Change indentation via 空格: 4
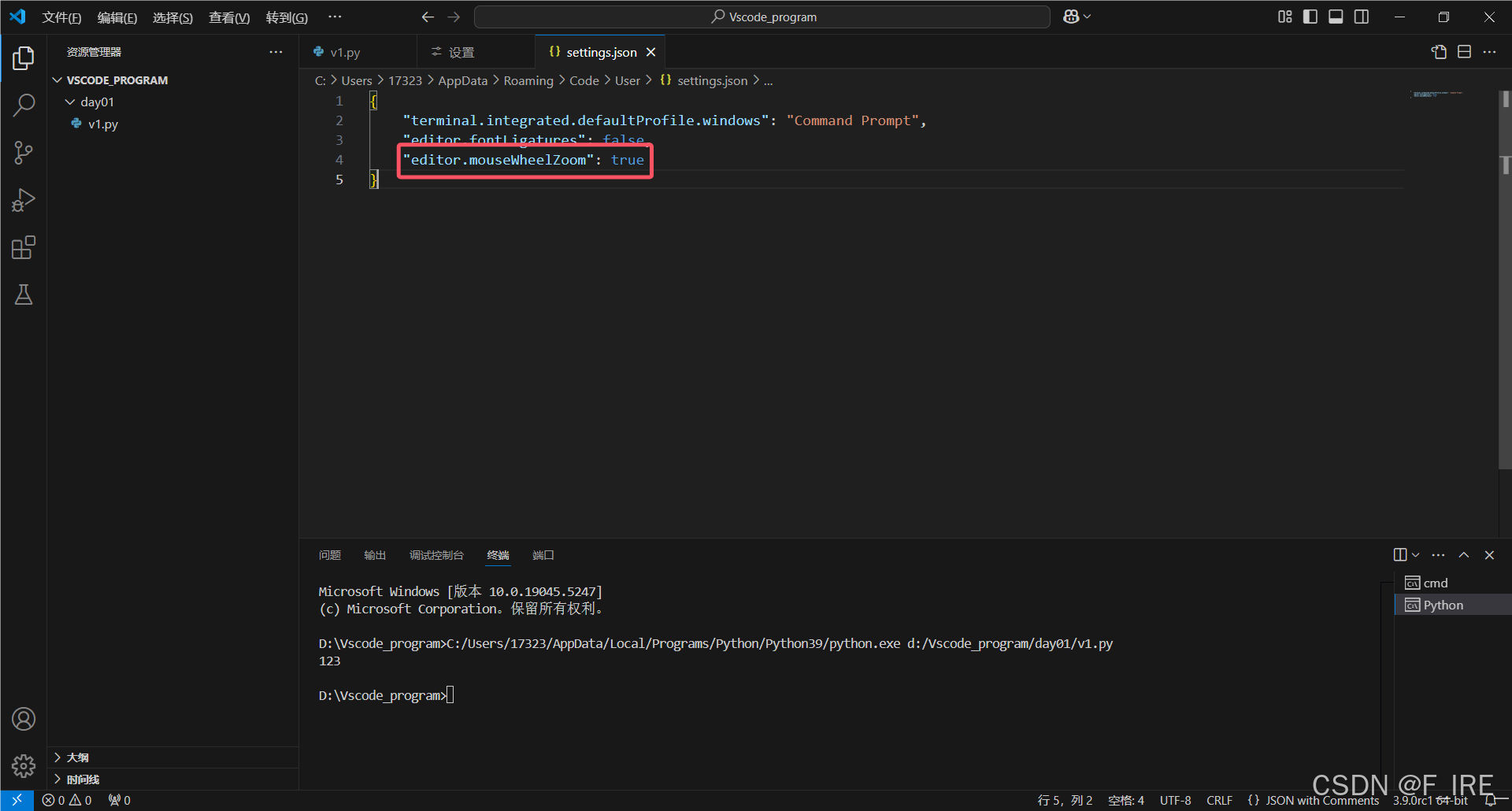 (x=1126, y=800)
